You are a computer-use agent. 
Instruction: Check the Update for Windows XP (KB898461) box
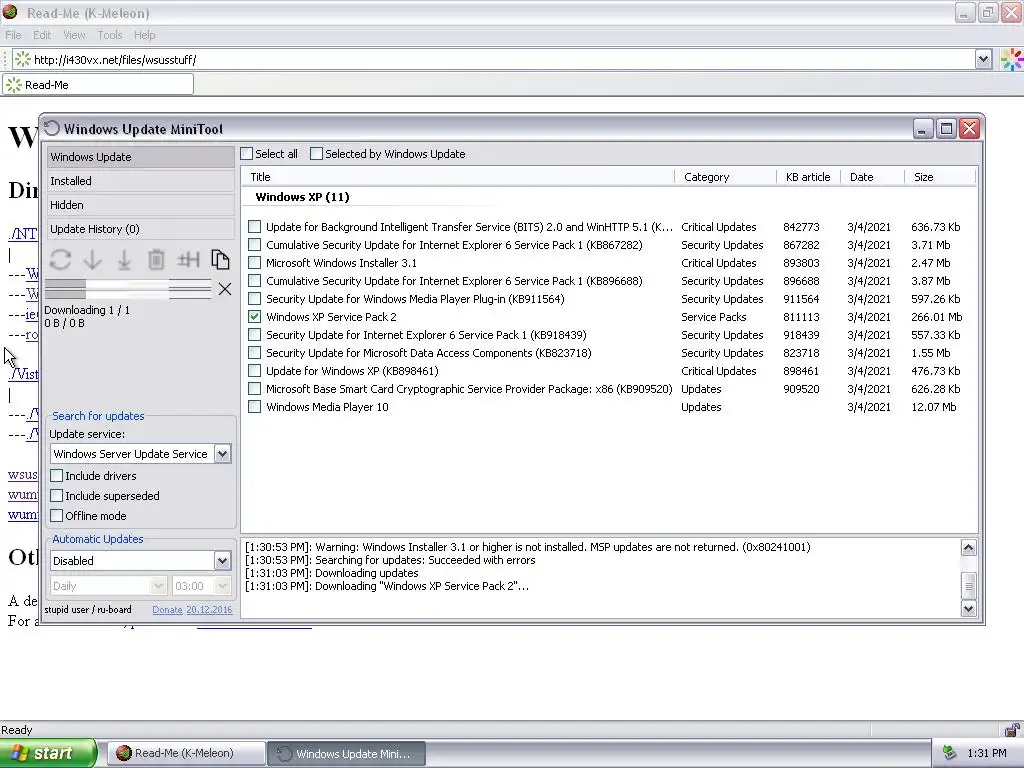click(255, 371)
